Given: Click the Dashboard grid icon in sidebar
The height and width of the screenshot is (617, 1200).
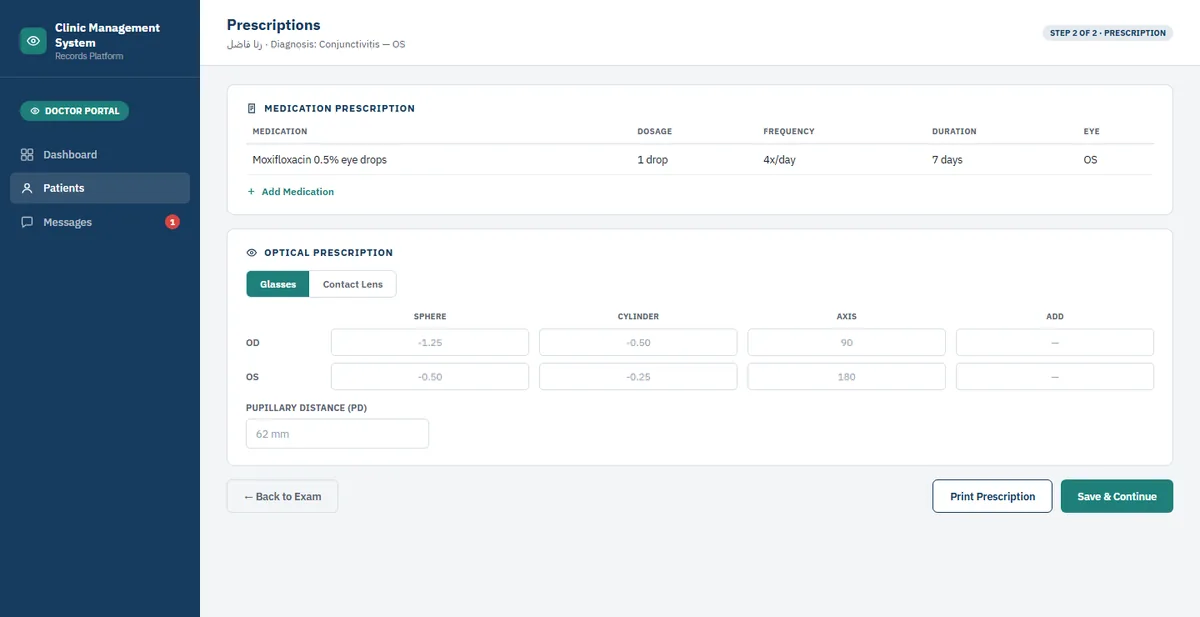Looking at the screenshot, I should point(27,155).
